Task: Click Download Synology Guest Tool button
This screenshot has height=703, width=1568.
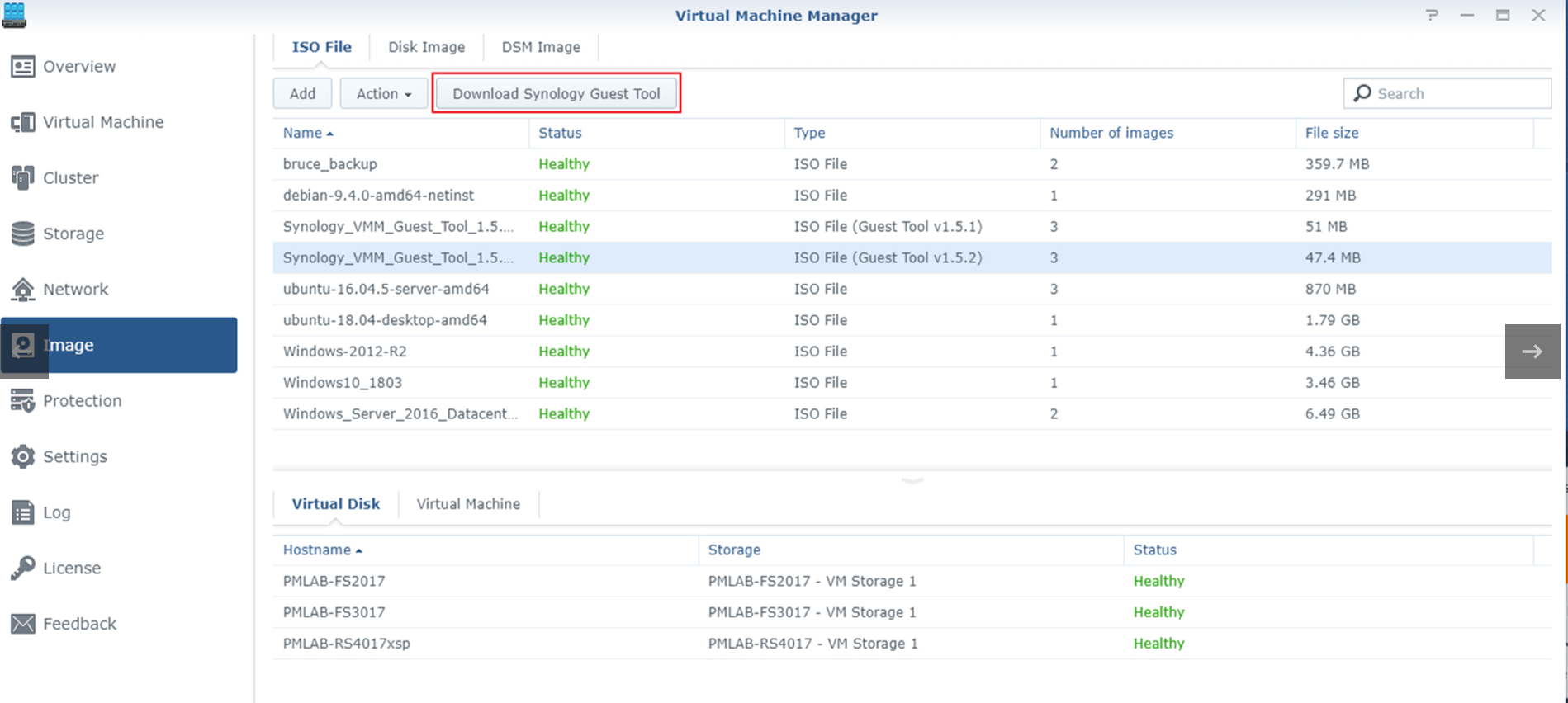Action: 556,94
